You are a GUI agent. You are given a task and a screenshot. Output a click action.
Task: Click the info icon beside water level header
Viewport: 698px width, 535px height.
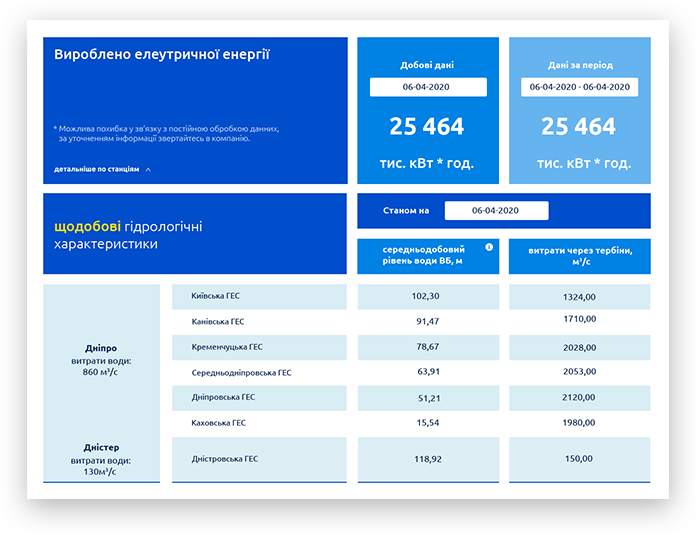[x=489, y=247]
